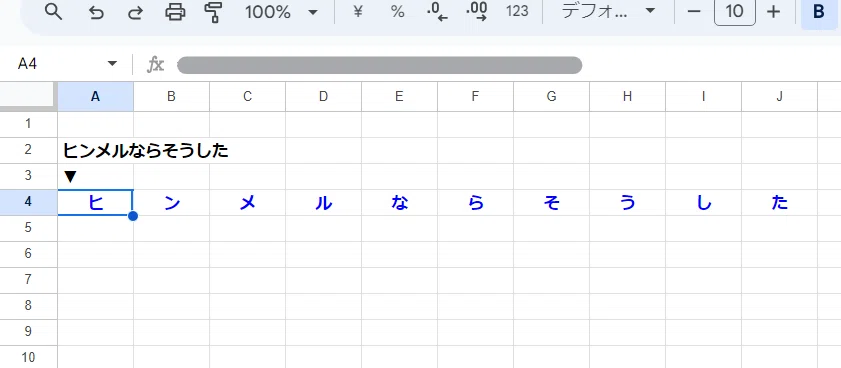This screenshot has width=841, height=368.
Task: Increase decimal places
Action: coord(476,11)
